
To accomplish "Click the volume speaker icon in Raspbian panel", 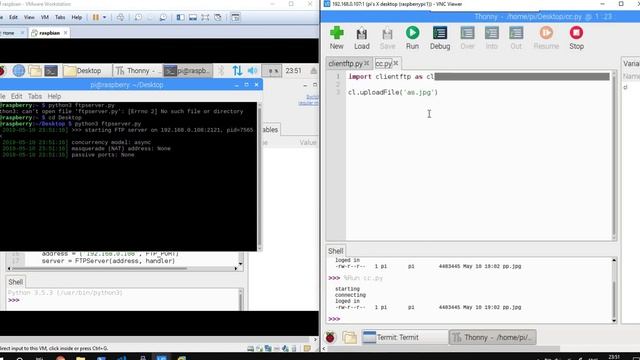I will (253, 71).
